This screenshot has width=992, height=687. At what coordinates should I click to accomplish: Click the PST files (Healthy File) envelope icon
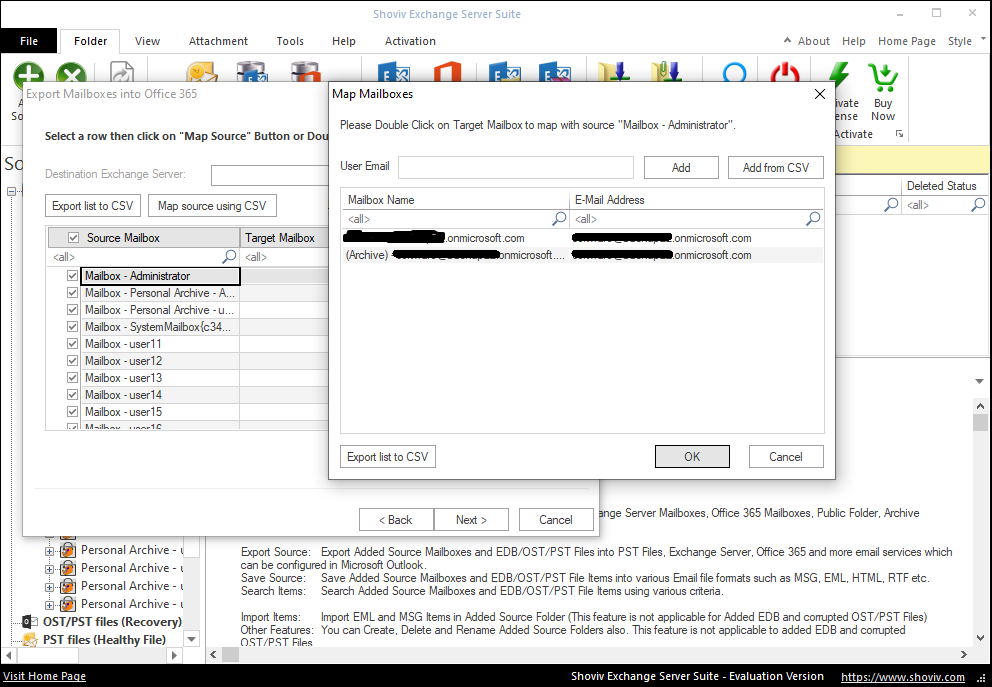coord(30,640)
